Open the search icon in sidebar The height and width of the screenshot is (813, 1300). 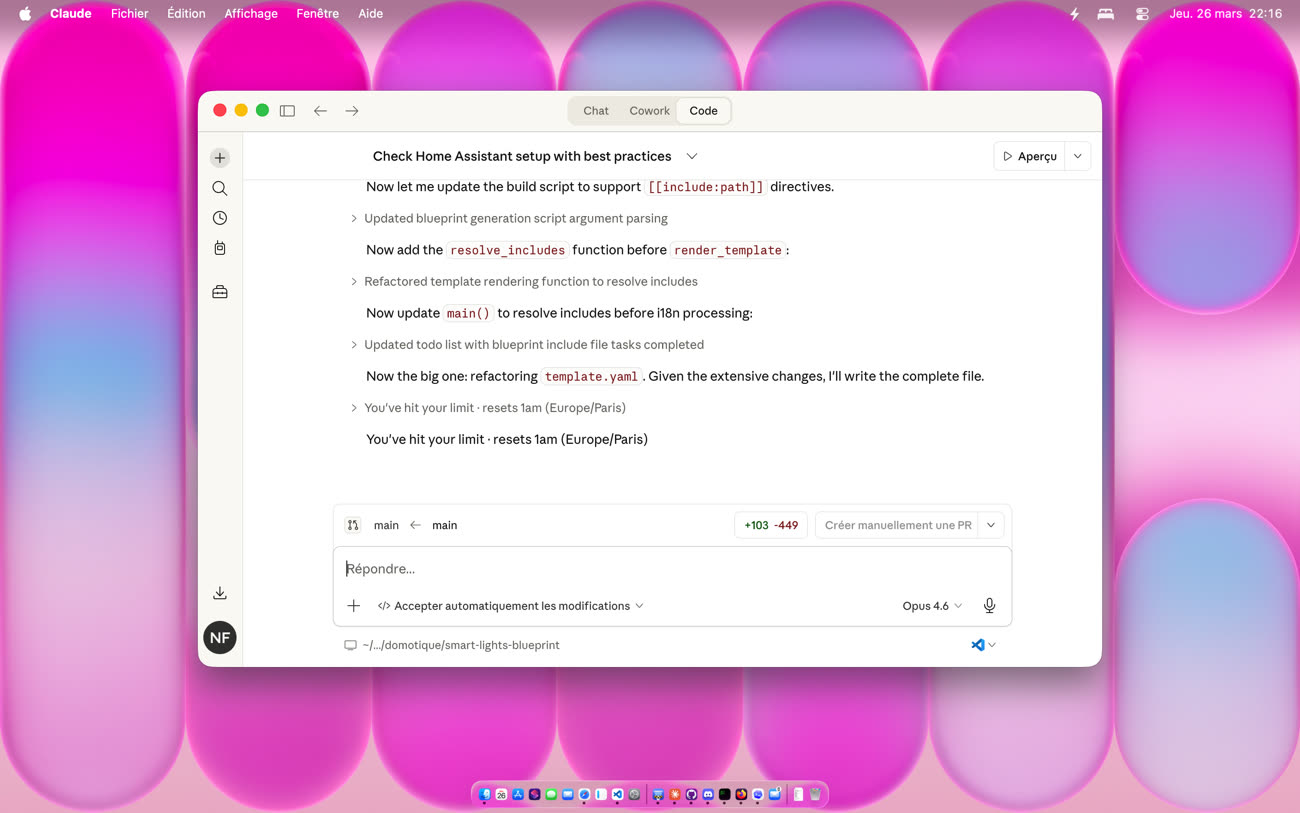[220, 188]
